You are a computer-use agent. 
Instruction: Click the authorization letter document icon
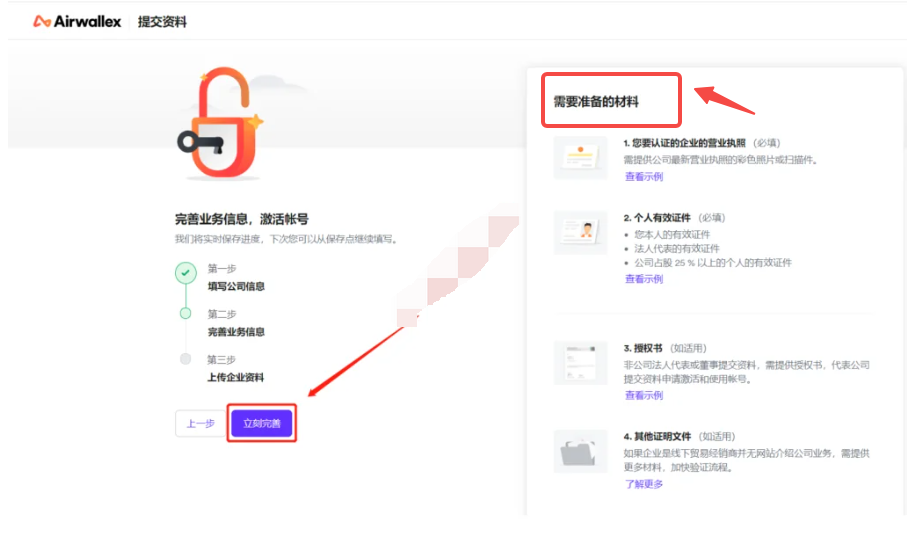(580, 362)
